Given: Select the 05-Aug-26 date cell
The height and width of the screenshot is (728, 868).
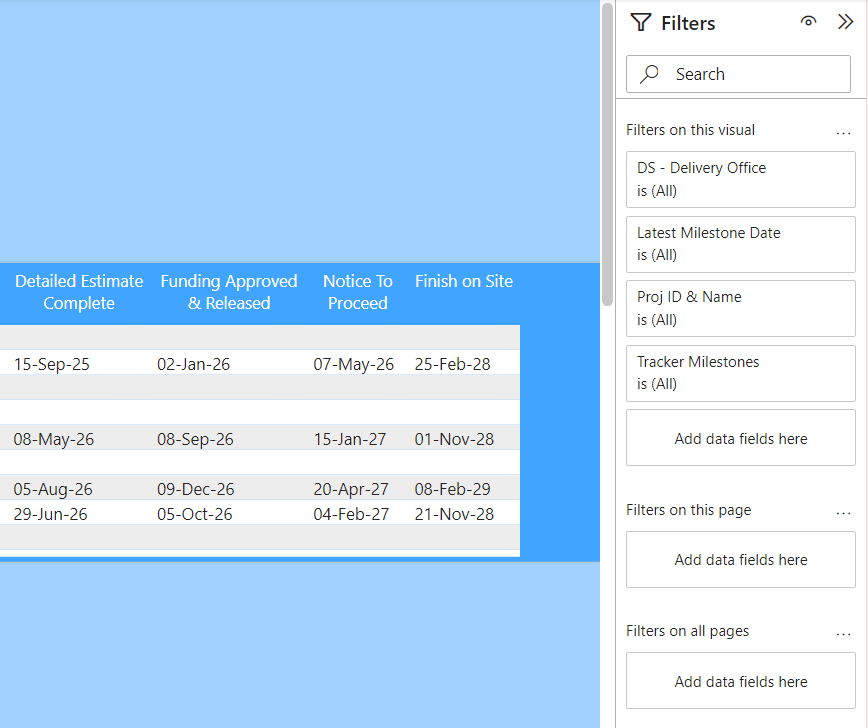Looking at the screenshot, I should pos(53,489).
